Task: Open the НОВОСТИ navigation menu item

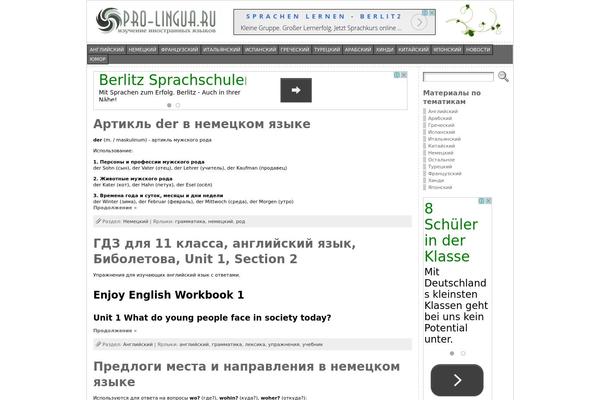Action: 478,50
